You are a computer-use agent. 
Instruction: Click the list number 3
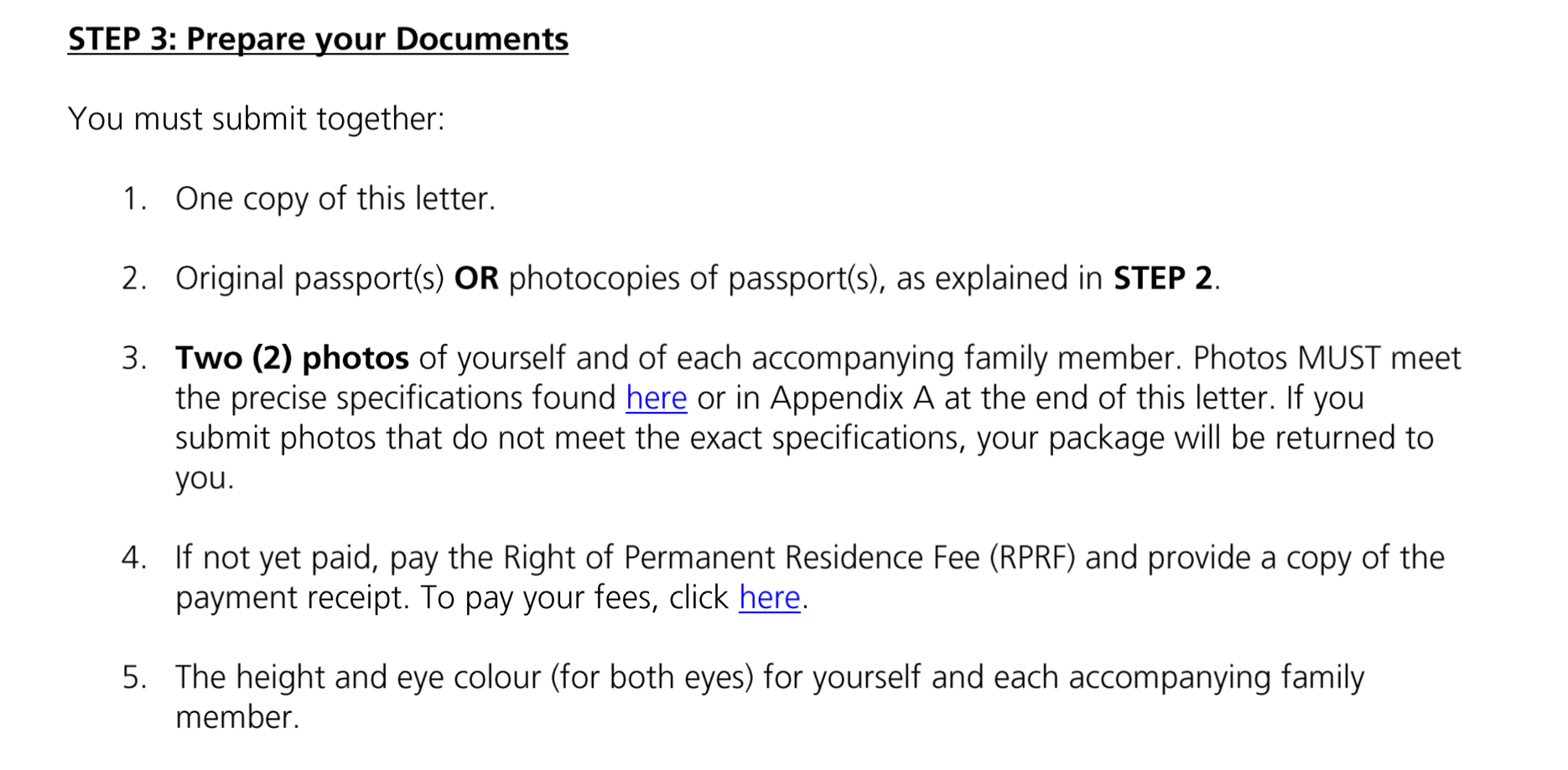[x=134, y=358]
